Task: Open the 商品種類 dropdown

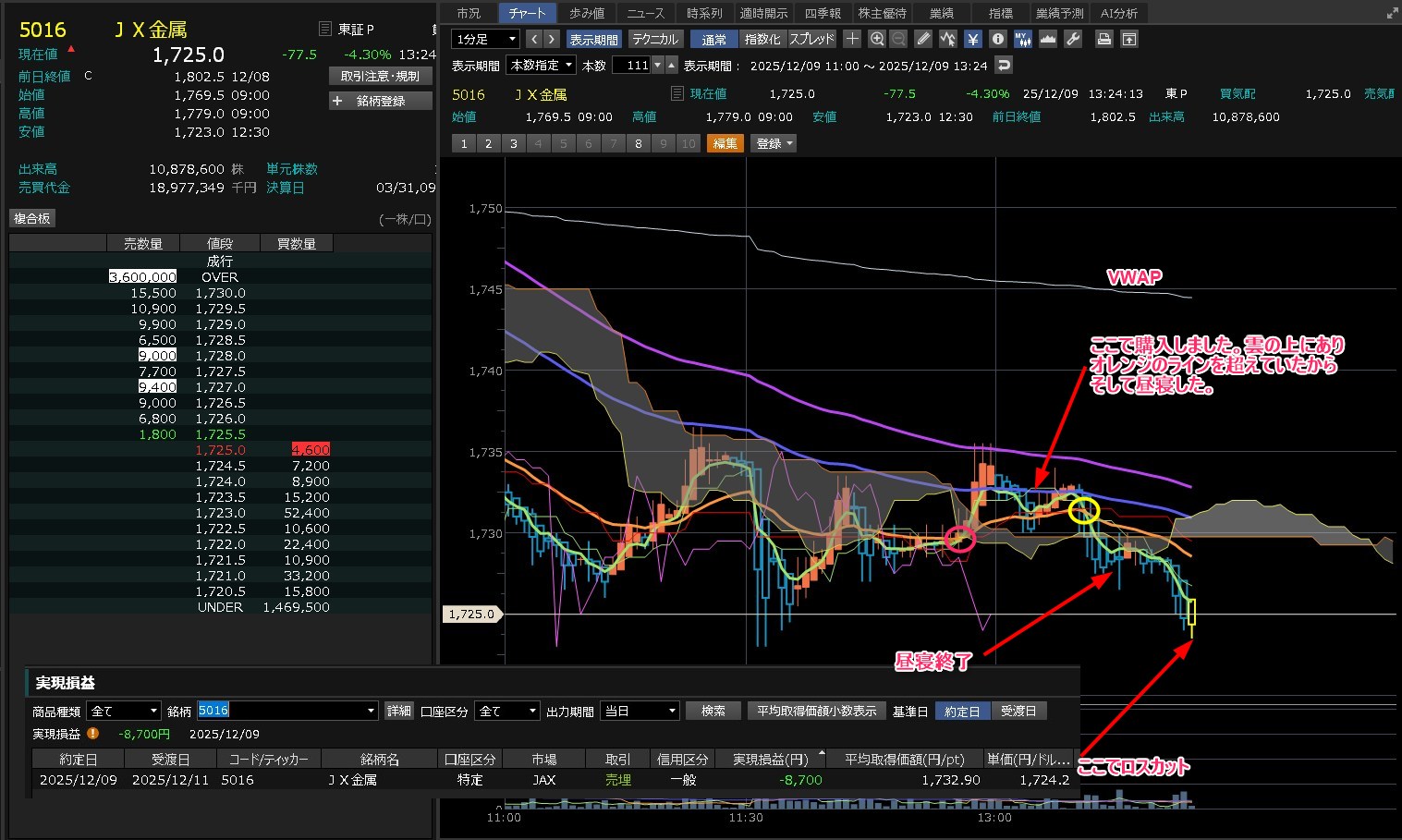Action: (x=124, y=711)
